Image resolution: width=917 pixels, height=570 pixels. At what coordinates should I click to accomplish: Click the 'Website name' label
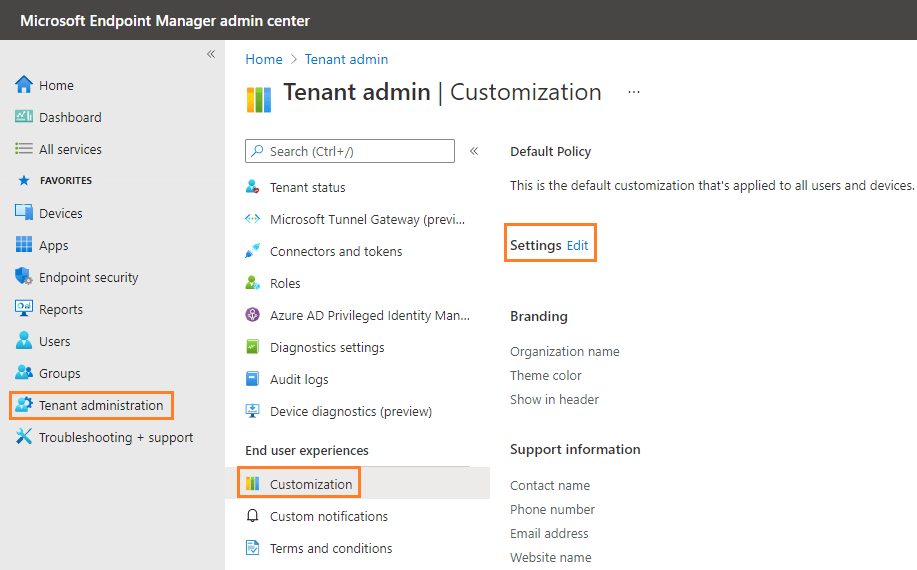coord(550,557)
